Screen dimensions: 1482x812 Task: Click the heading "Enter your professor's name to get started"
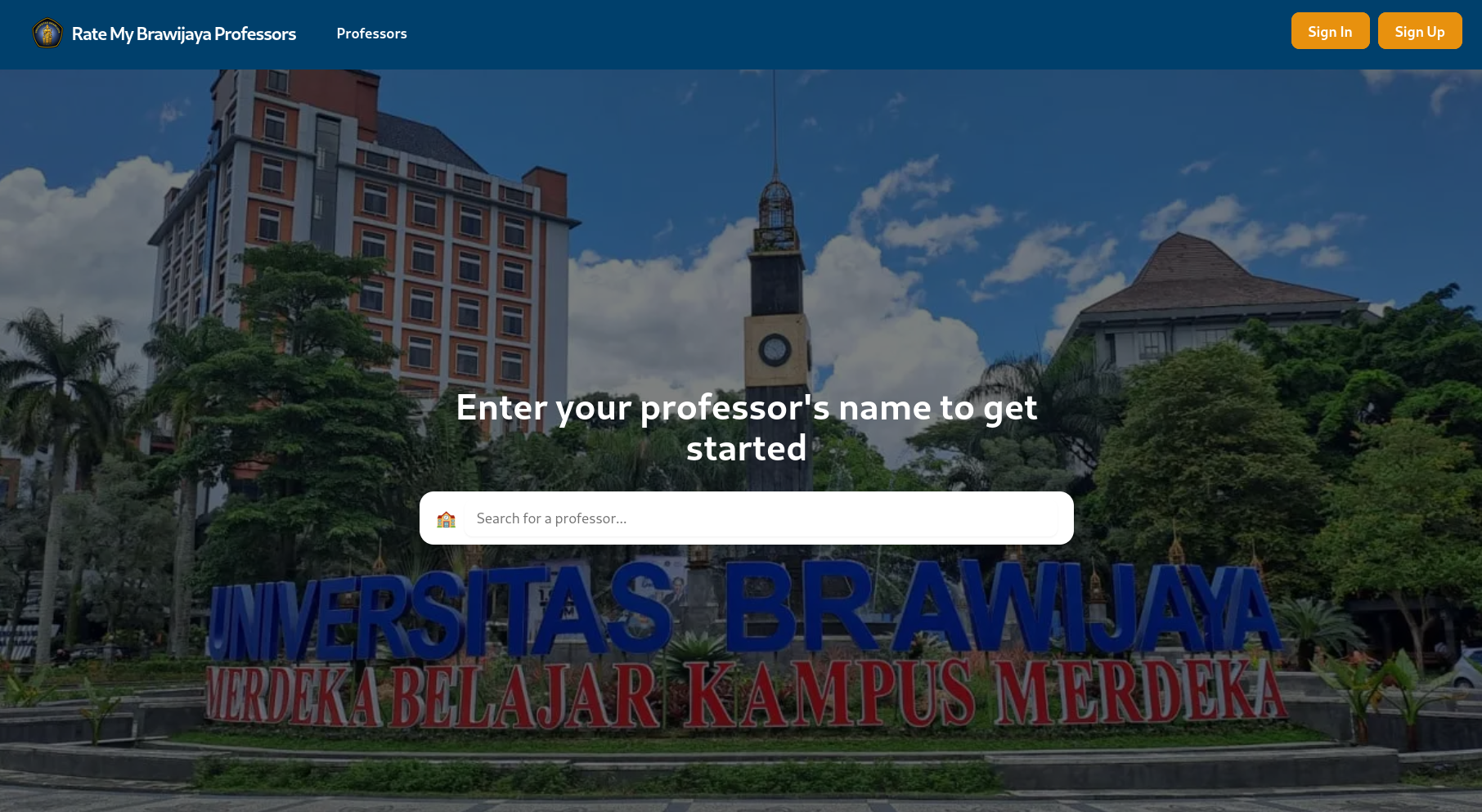746,428
